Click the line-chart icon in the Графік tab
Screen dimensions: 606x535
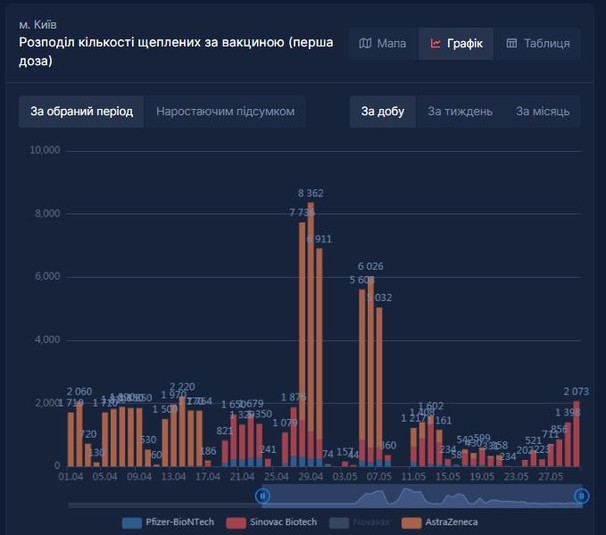coord(436,44)
